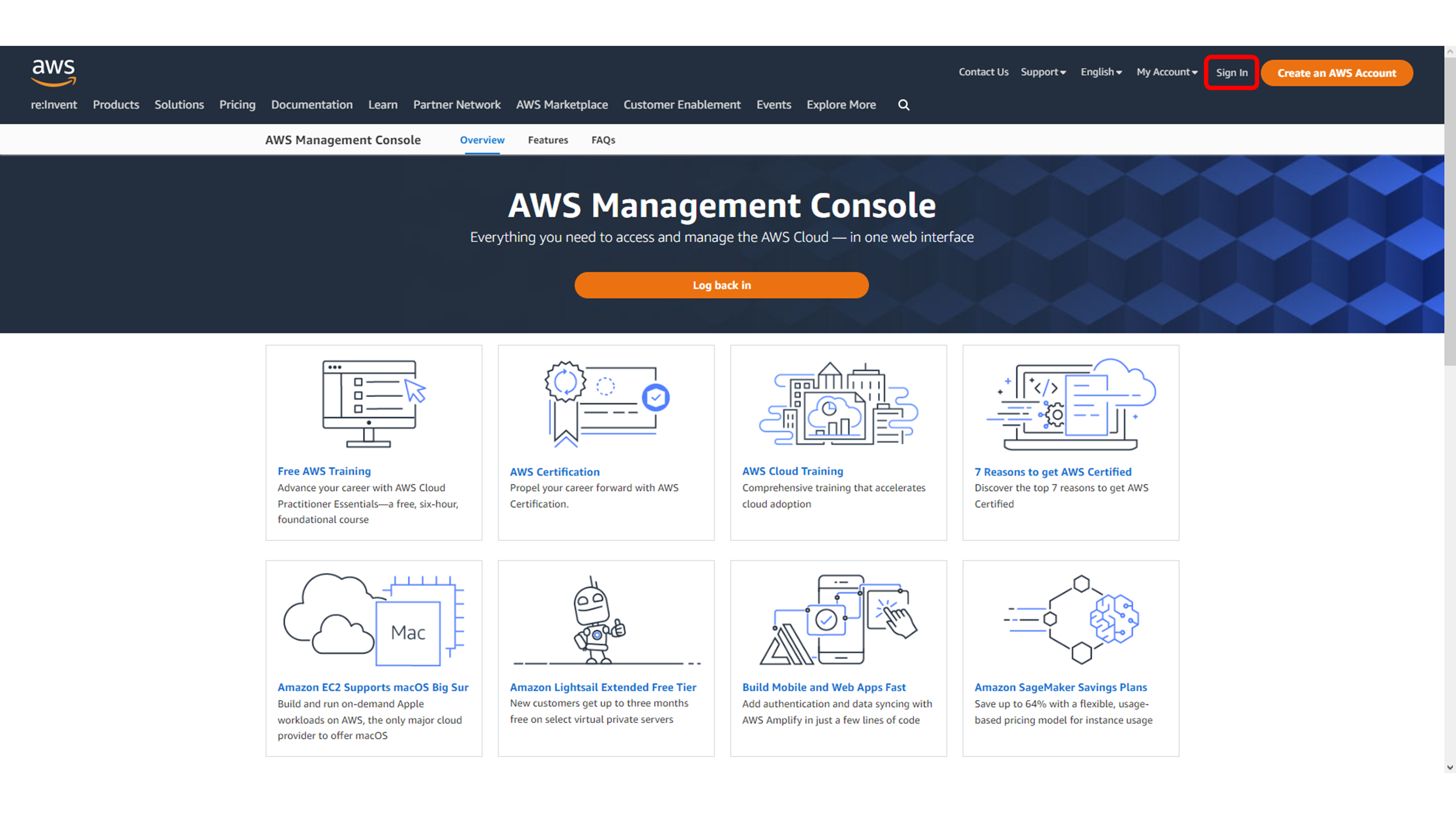Click the Lightsail robot illustration
Viewport: 1456px width, 819px height.
606,620
